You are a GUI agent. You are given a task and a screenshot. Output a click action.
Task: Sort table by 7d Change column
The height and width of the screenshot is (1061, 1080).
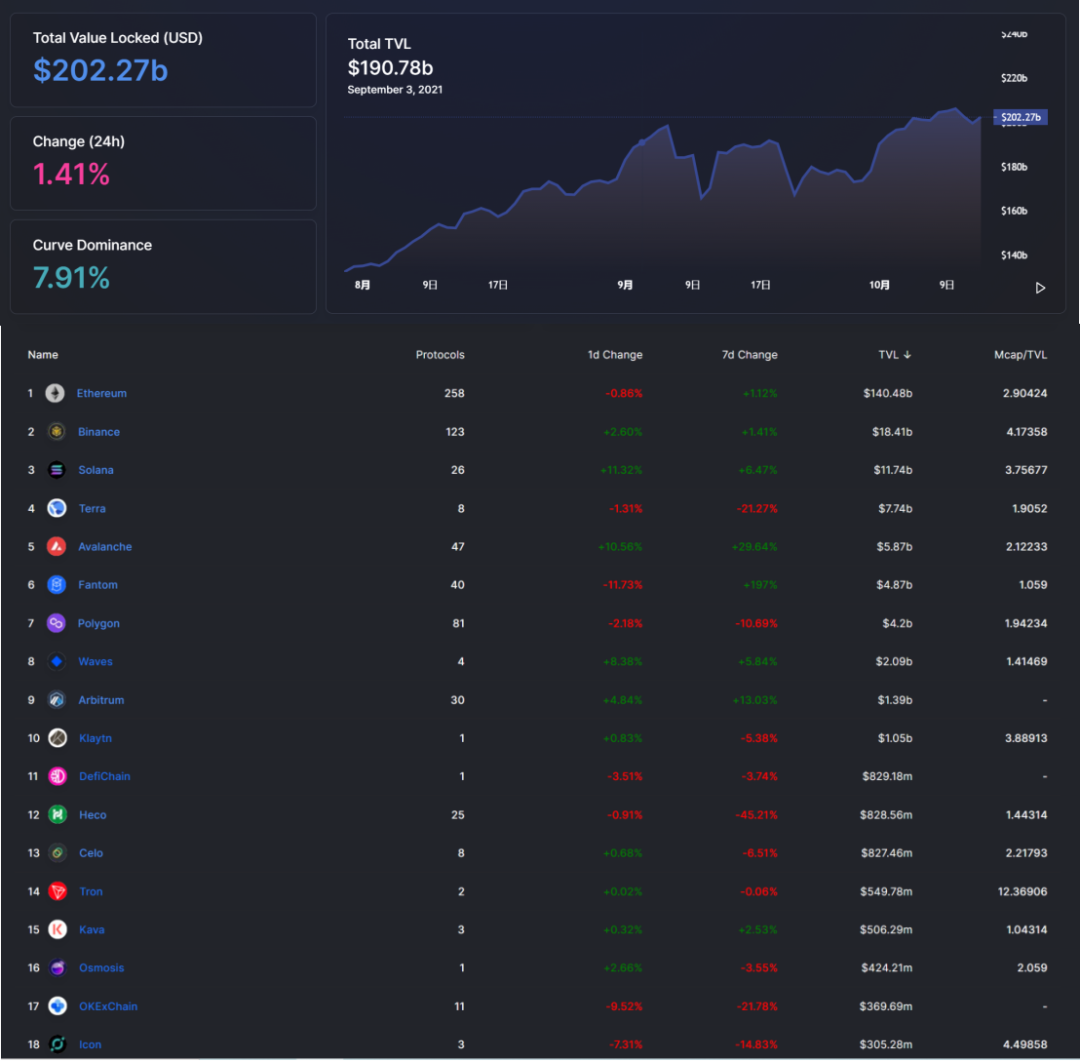coord(749,355)
